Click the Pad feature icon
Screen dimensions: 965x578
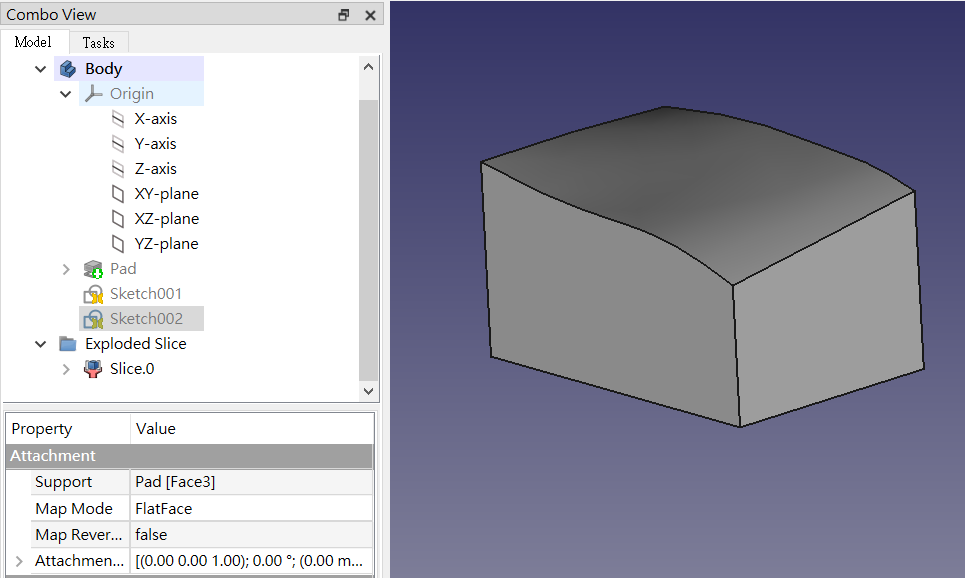coord(93,269)
